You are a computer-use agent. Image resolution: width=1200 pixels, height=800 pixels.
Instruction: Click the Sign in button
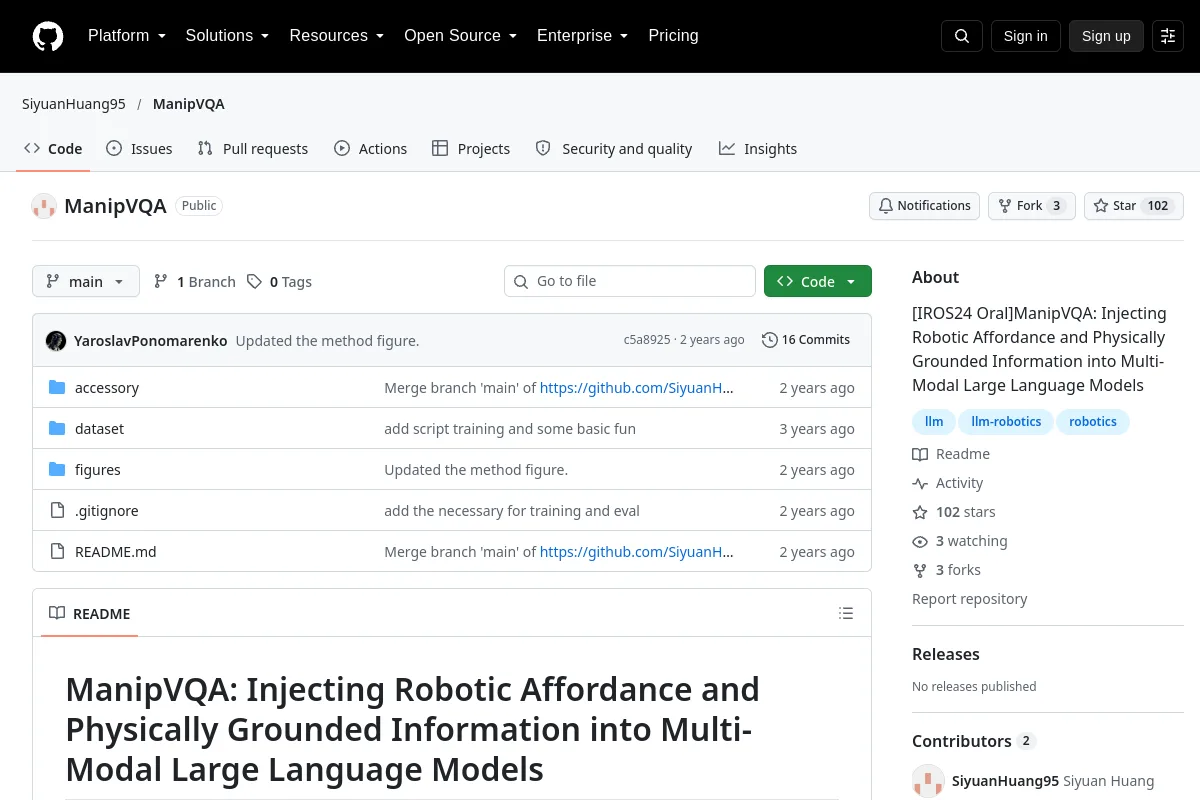click(1026, 36)
